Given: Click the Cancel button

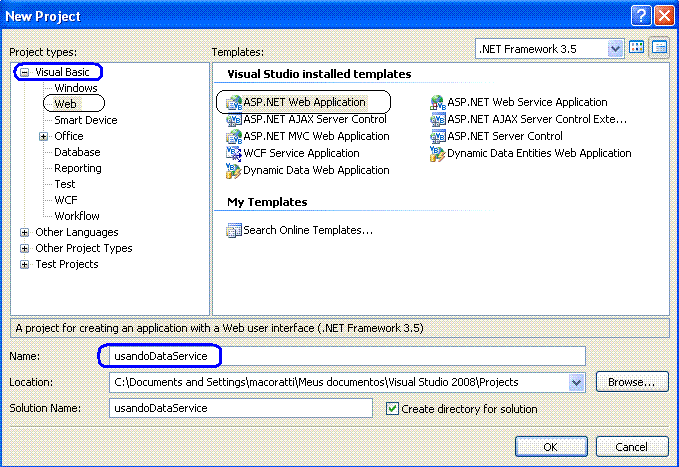Looking at the screenshot, I should [632, 447].
